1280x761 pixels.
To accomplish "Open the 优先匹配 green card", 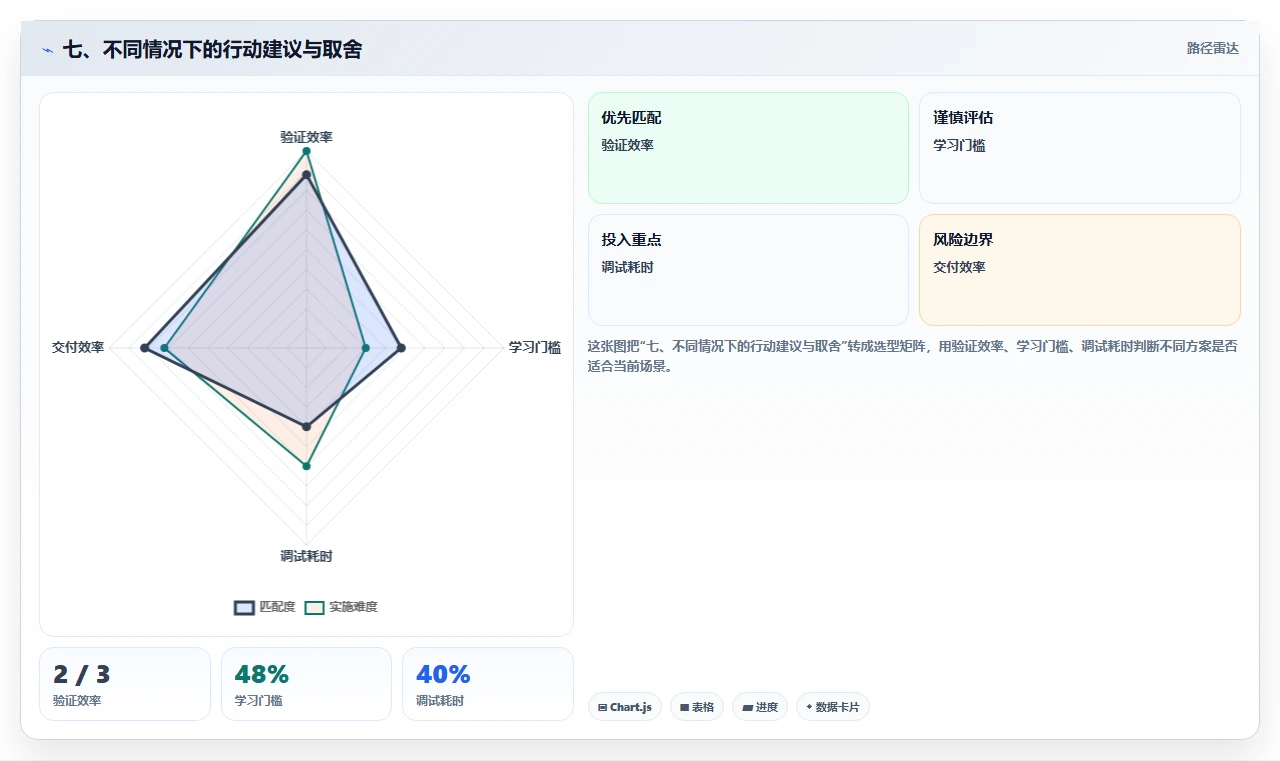I will coord(748,148).
